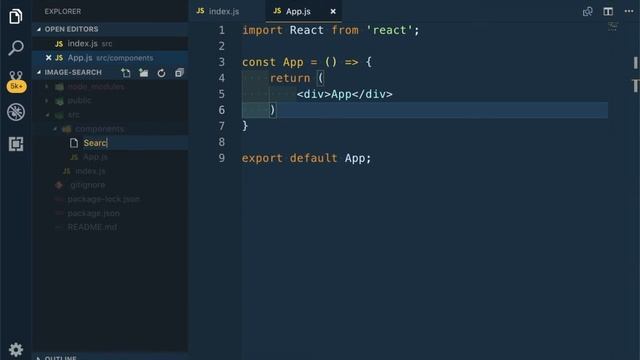Screen dimensions: 640x360
Task: Expand the node_modules folder
Action: (96, 87)
